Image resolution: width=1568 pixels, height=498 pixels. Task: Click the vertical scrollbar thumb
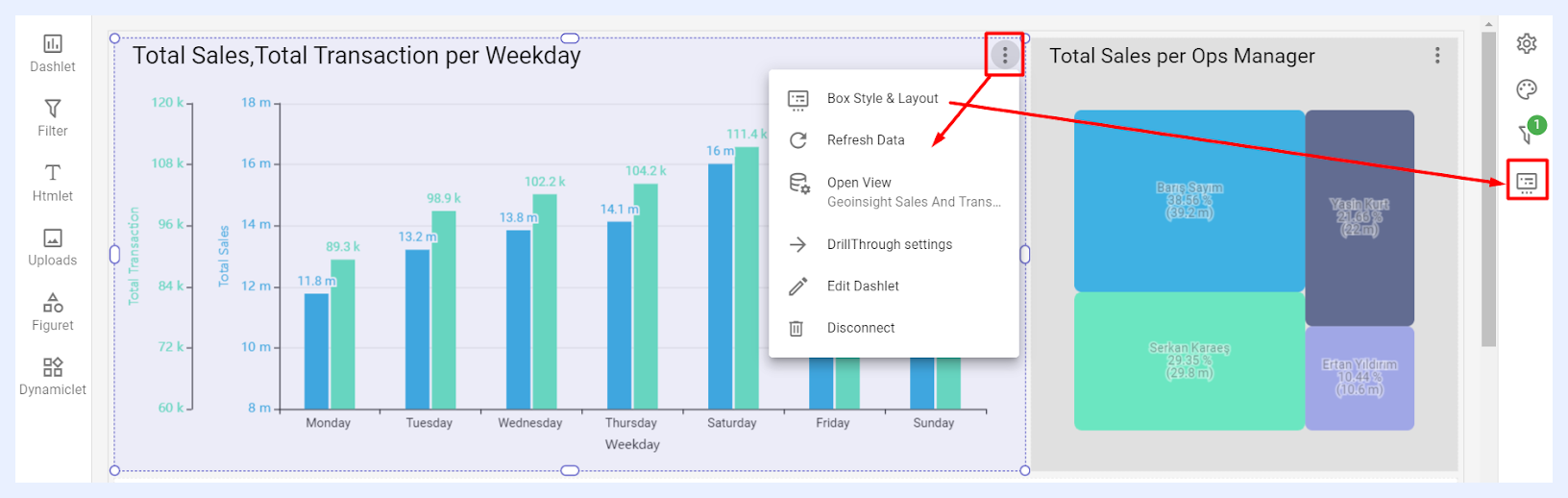[x=1488, y=188]
